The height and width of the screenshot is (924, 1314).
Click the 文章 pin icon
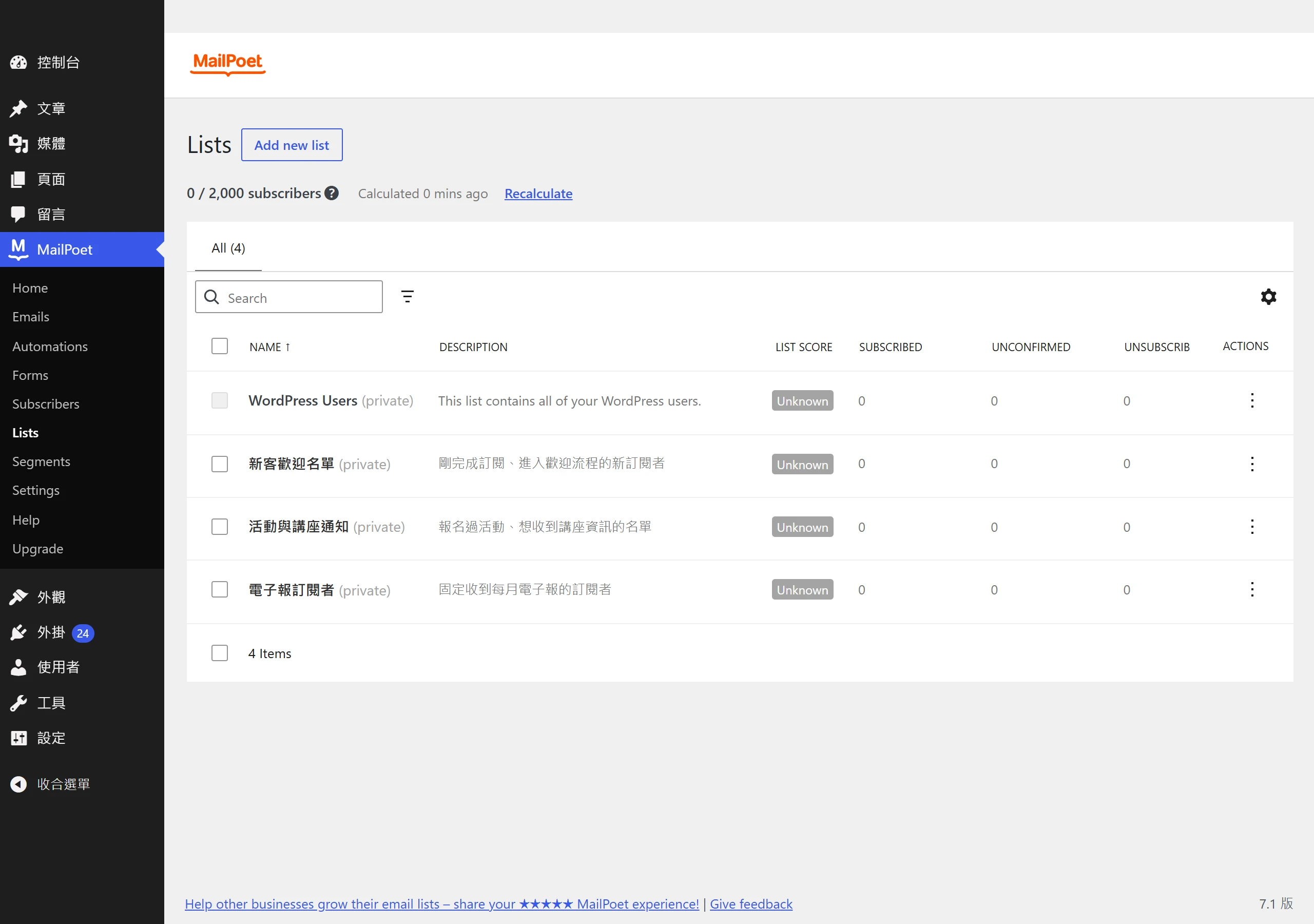pos(18,109)
